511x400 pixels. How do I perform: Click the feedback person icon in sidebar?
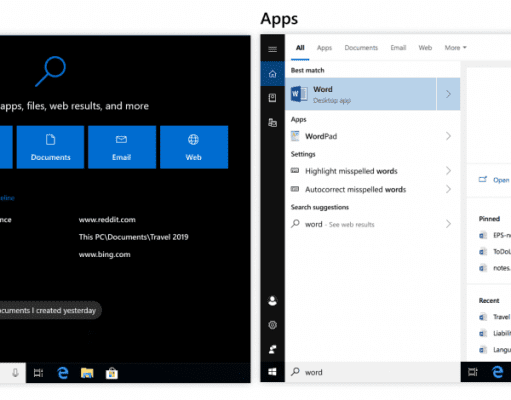coord(272,349)
